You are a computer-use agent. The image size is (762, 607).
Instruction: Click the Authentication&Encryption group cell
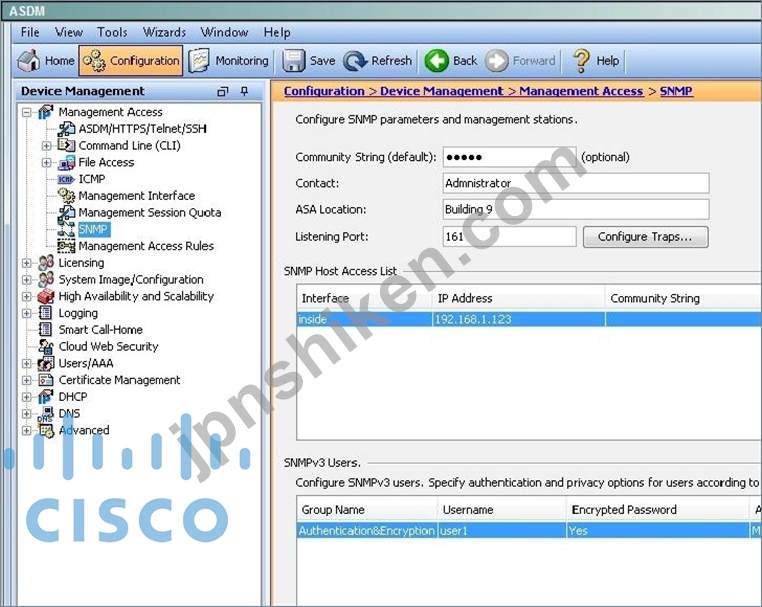(x=367, y=531)
